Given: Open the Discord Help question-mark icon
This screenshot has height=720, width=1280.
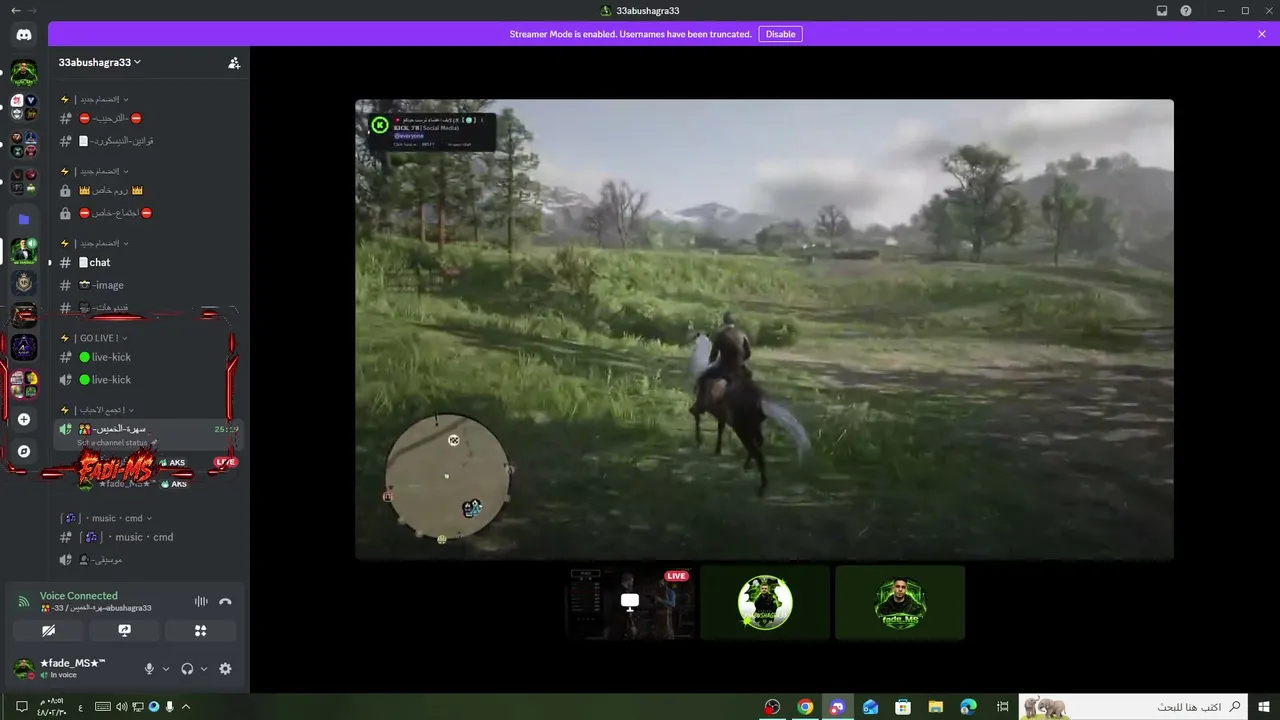Looking at the screenshot, I should [1186, 10].
